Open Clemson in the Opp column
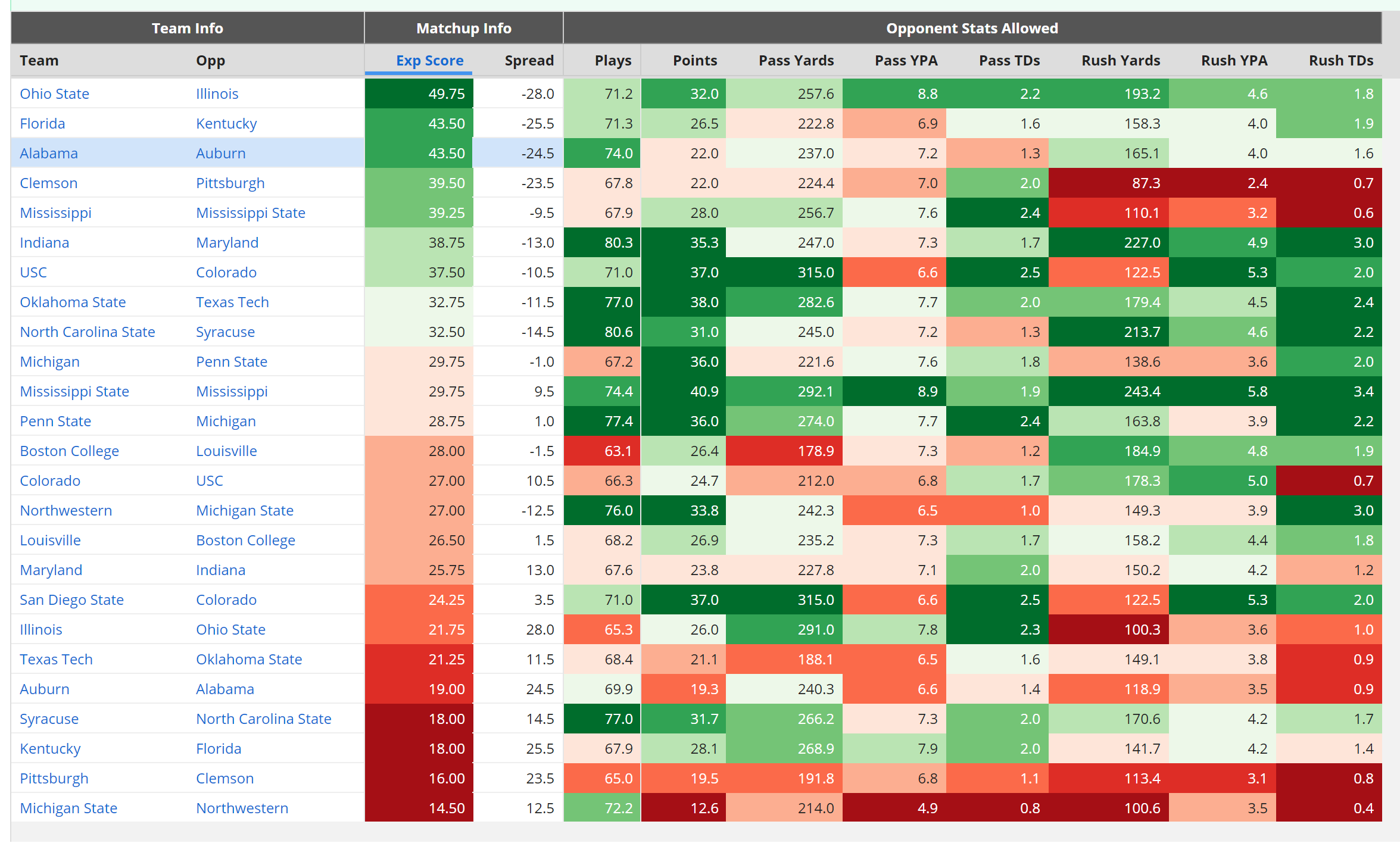Viewport: 1400px width, 843px height. click(x=225, y=778)
